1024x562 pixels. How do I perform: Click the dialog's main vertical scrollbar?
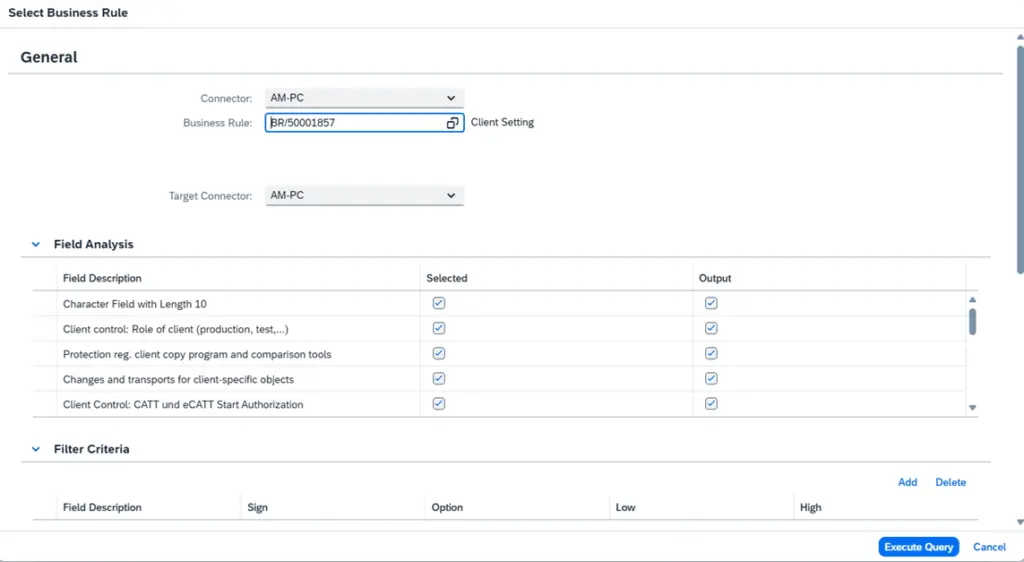point(1019,150)
